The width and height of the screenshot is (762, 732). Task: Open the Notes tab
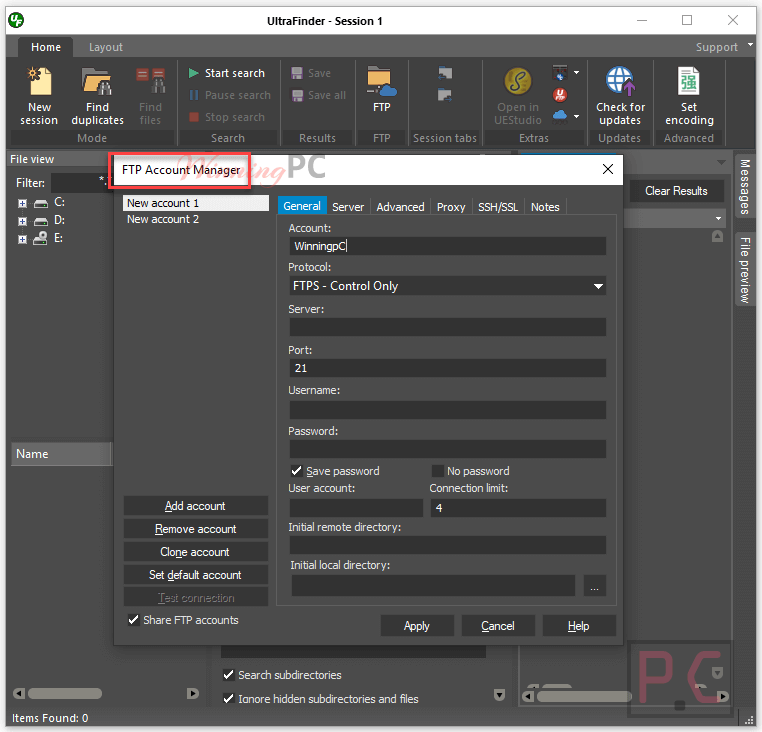545,207
